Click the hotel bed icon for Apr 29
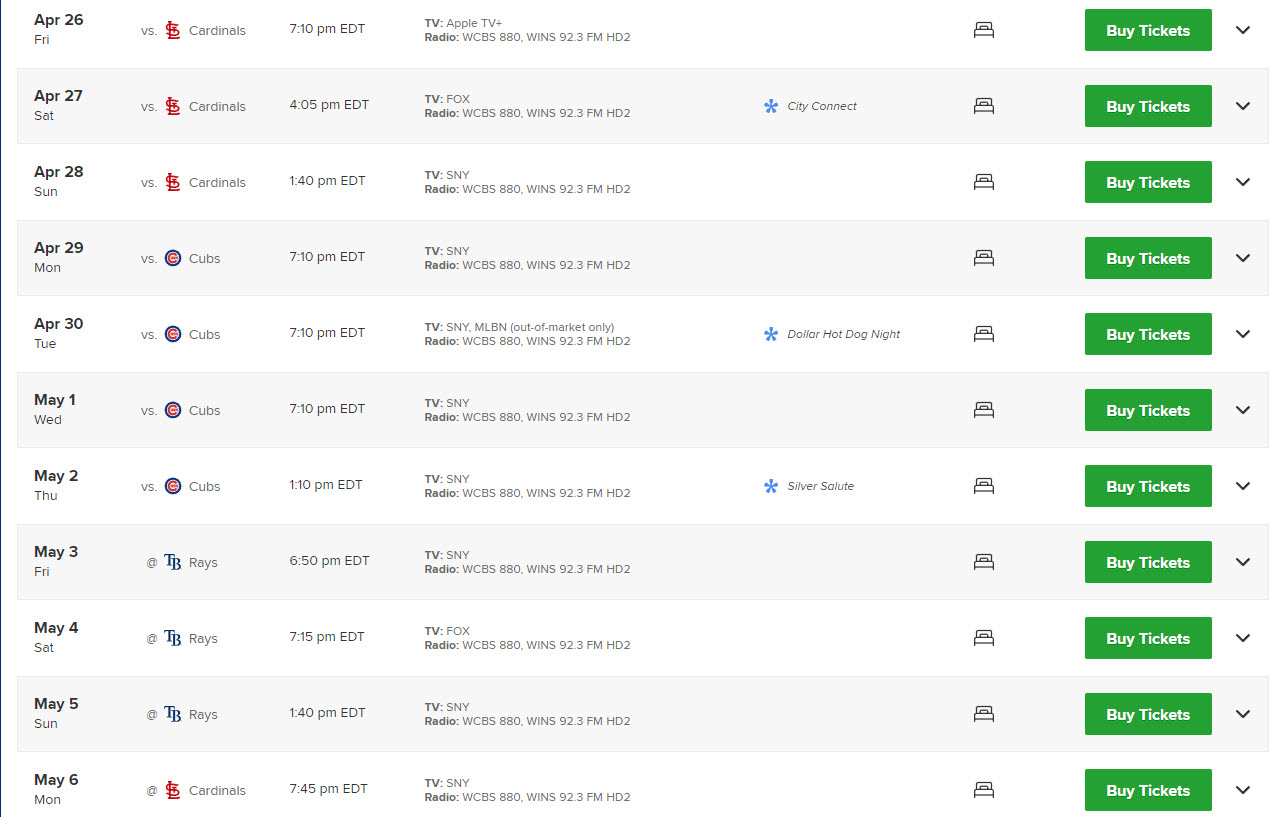This screenshot has width=1284, height=817. (x=984, y=258)
